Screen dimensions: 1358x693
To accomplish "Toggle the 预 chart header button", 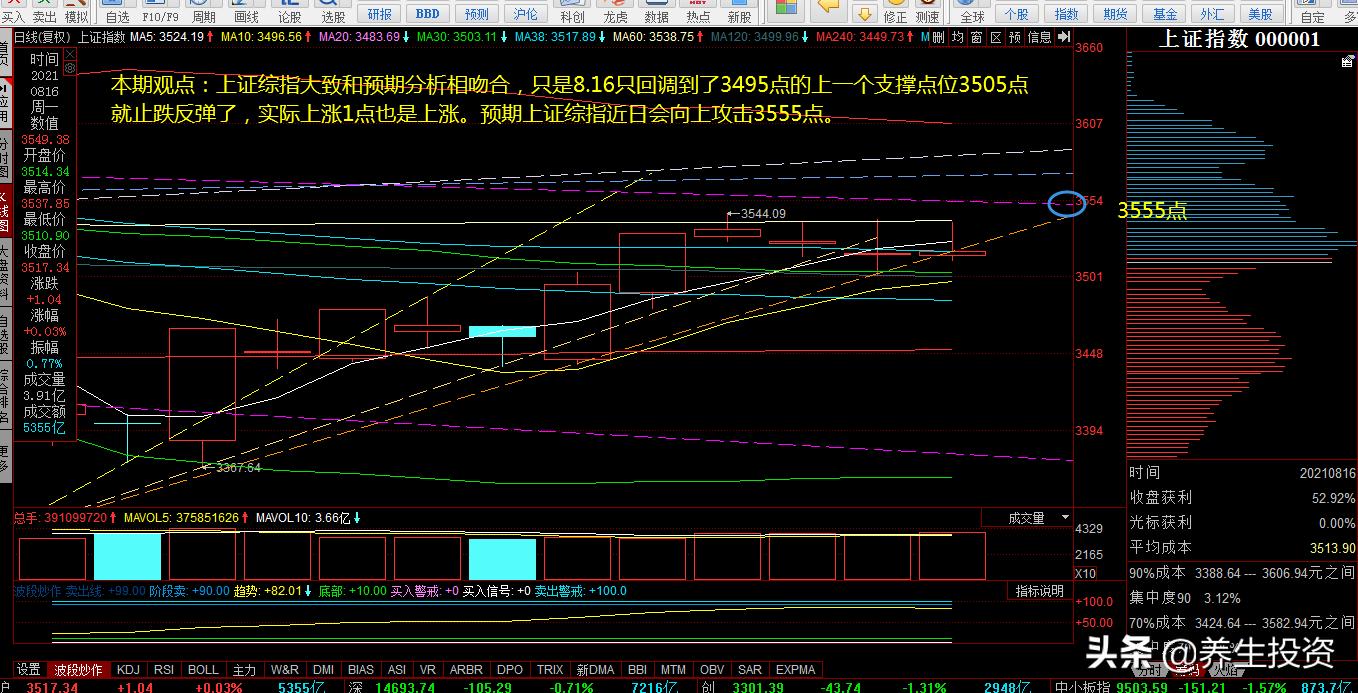I will (x=1014, y=37).
